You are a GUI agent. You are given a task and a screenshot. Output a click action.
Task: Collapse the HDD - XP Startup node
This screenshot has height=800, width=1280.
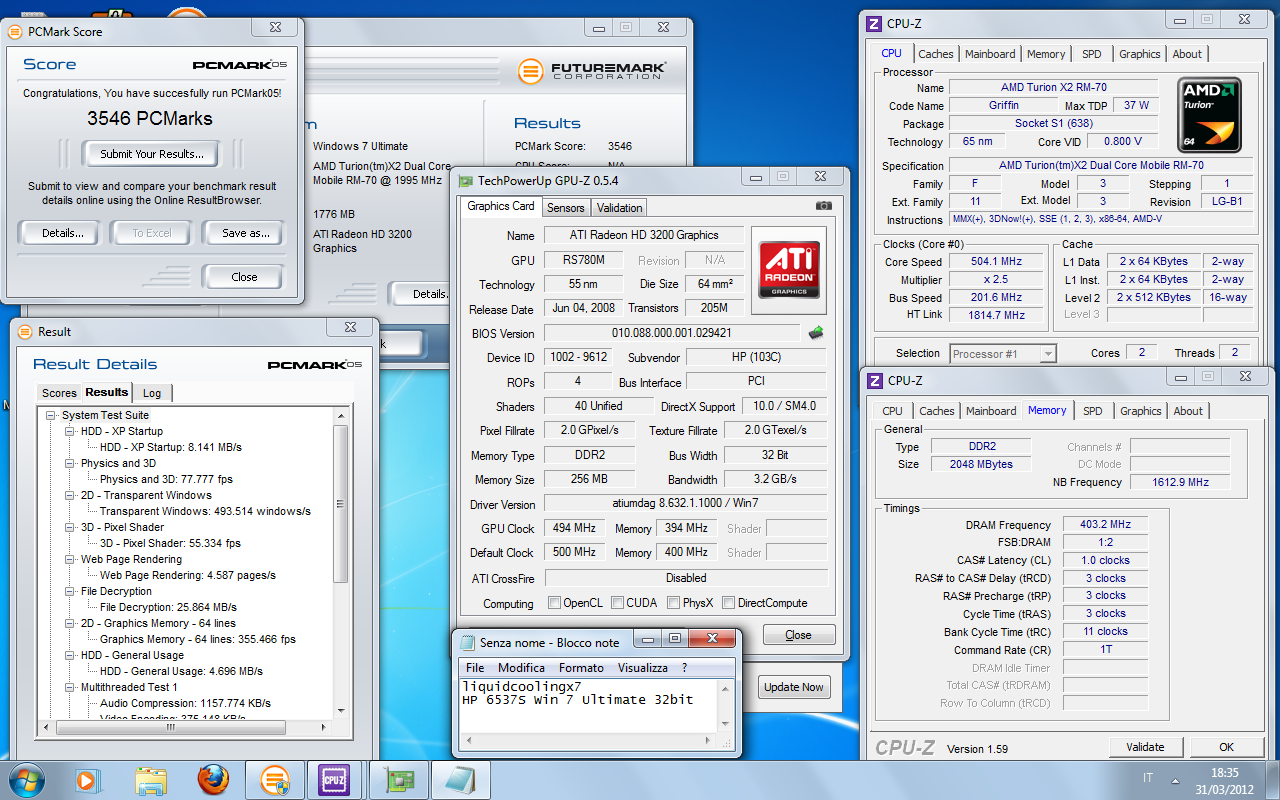point(70,431)
